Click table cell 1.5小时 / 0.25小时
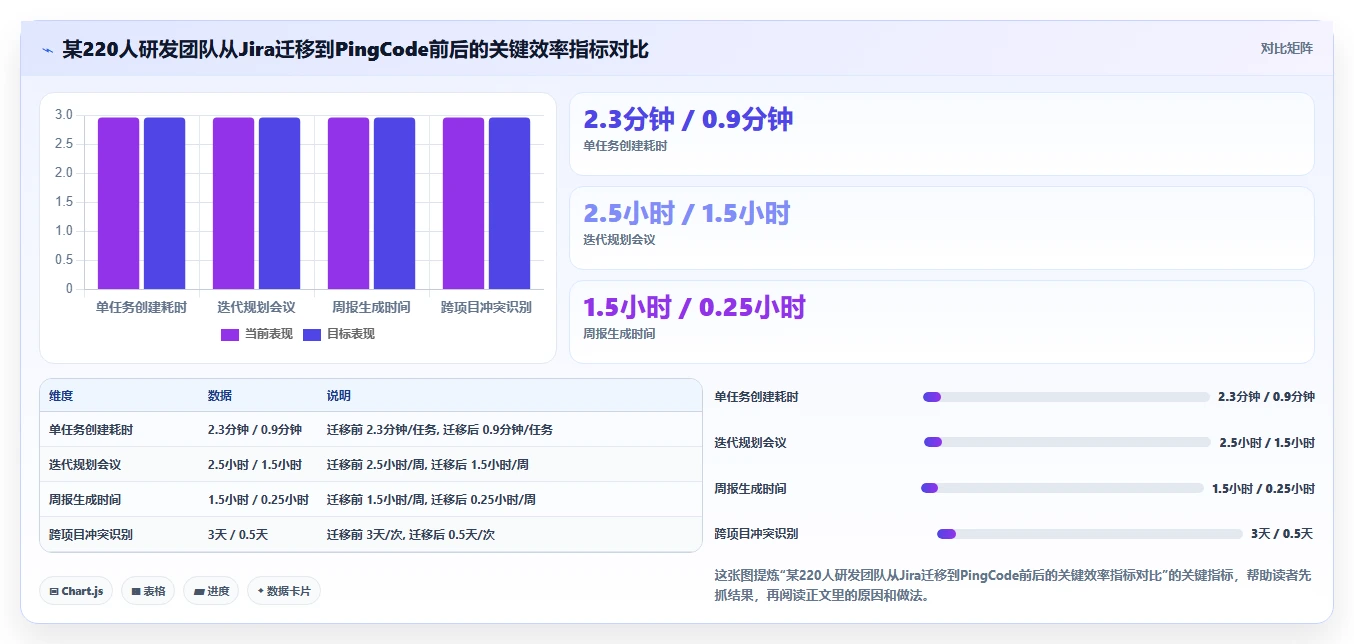The width and height of the screenshot is (1354, 644). tap(258, 500)
